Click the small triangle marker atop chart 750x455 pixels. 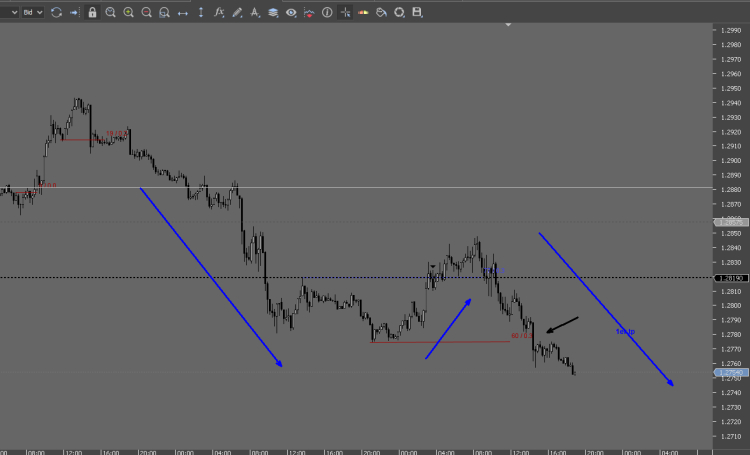click(508, 24)
